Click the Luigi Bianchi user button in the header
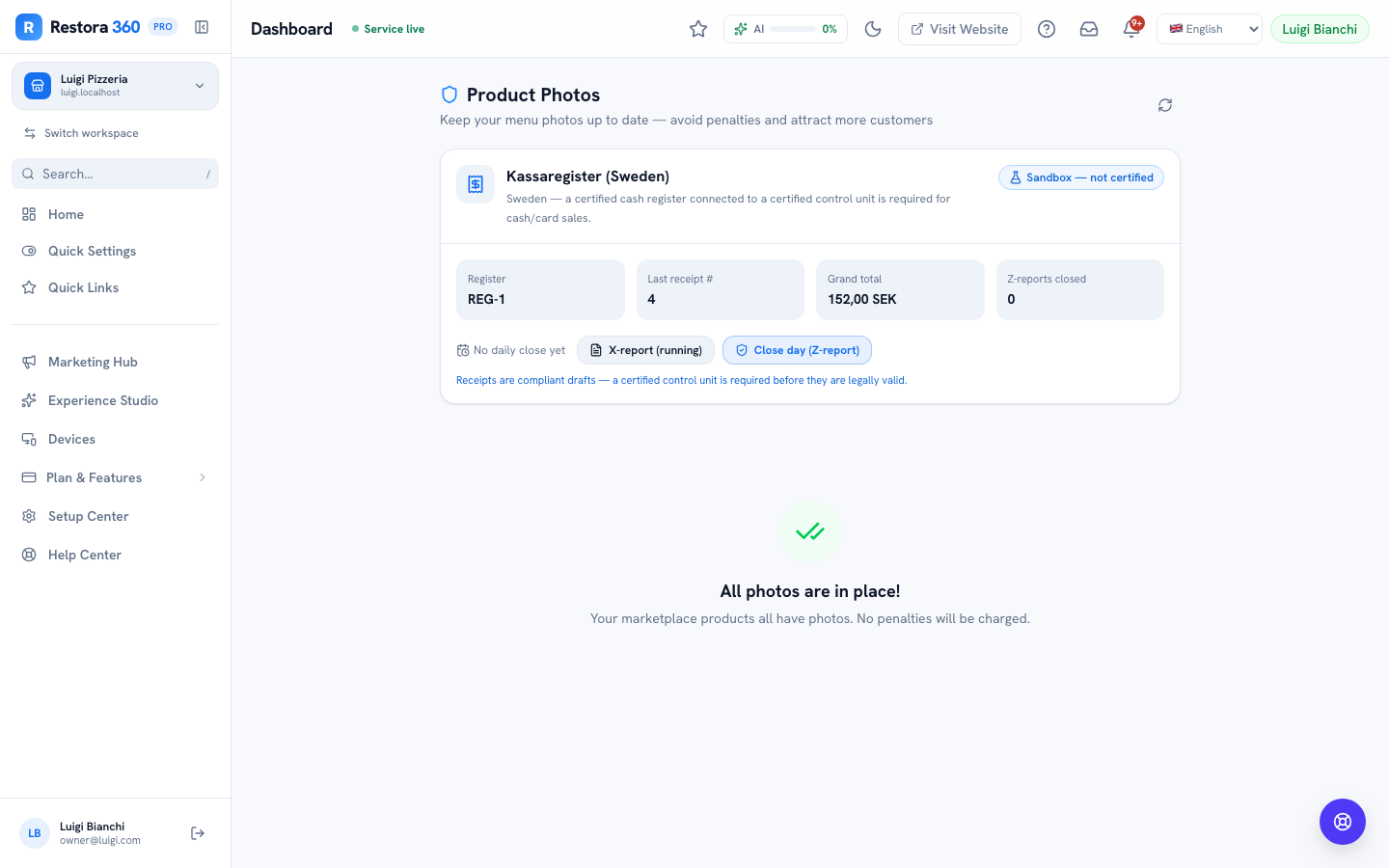Image resolution: width=1389 pixels, height=868 pixels. click(x=1320, y=29)
